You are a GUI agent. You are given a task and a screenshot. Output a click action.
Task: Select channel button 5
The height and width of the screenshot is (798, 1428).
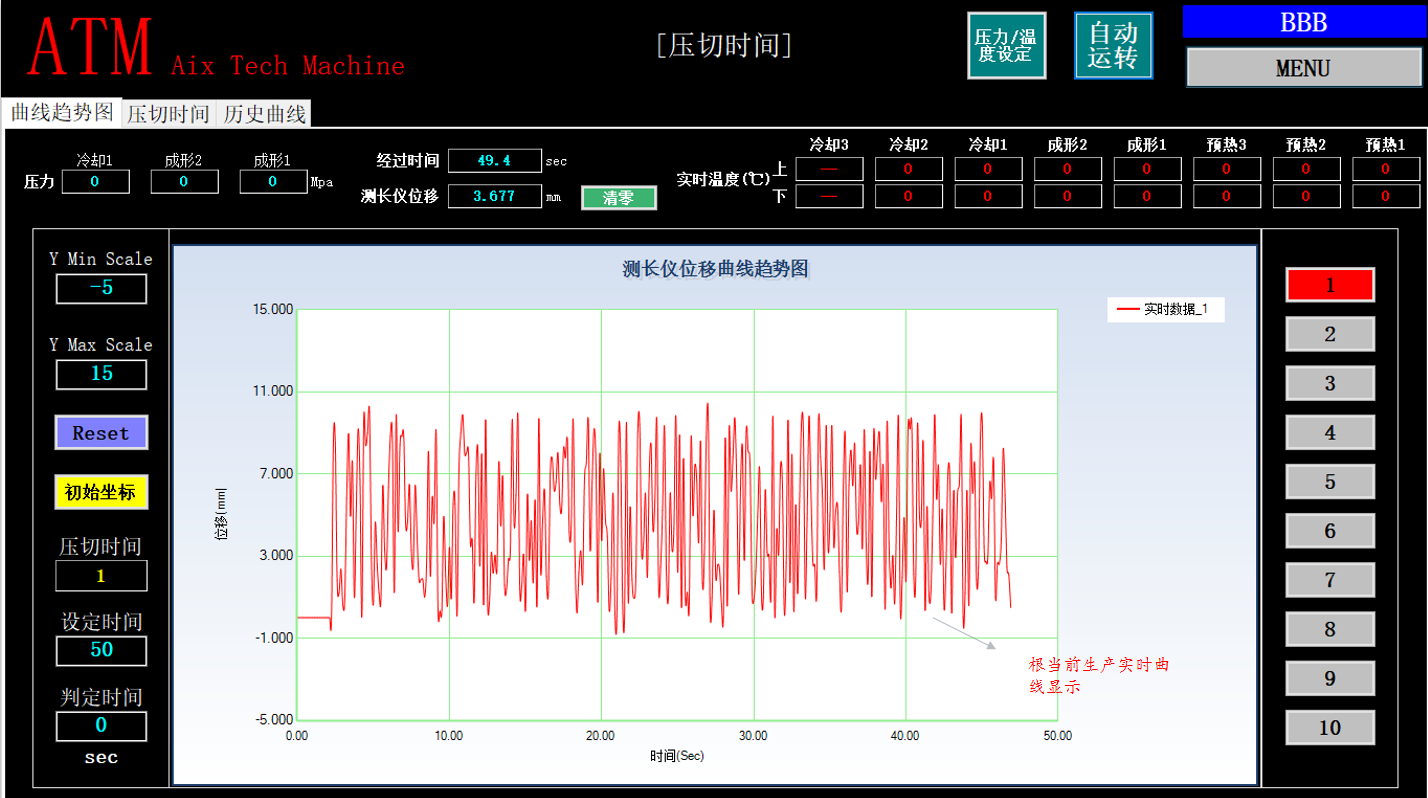coord(1330,481)
